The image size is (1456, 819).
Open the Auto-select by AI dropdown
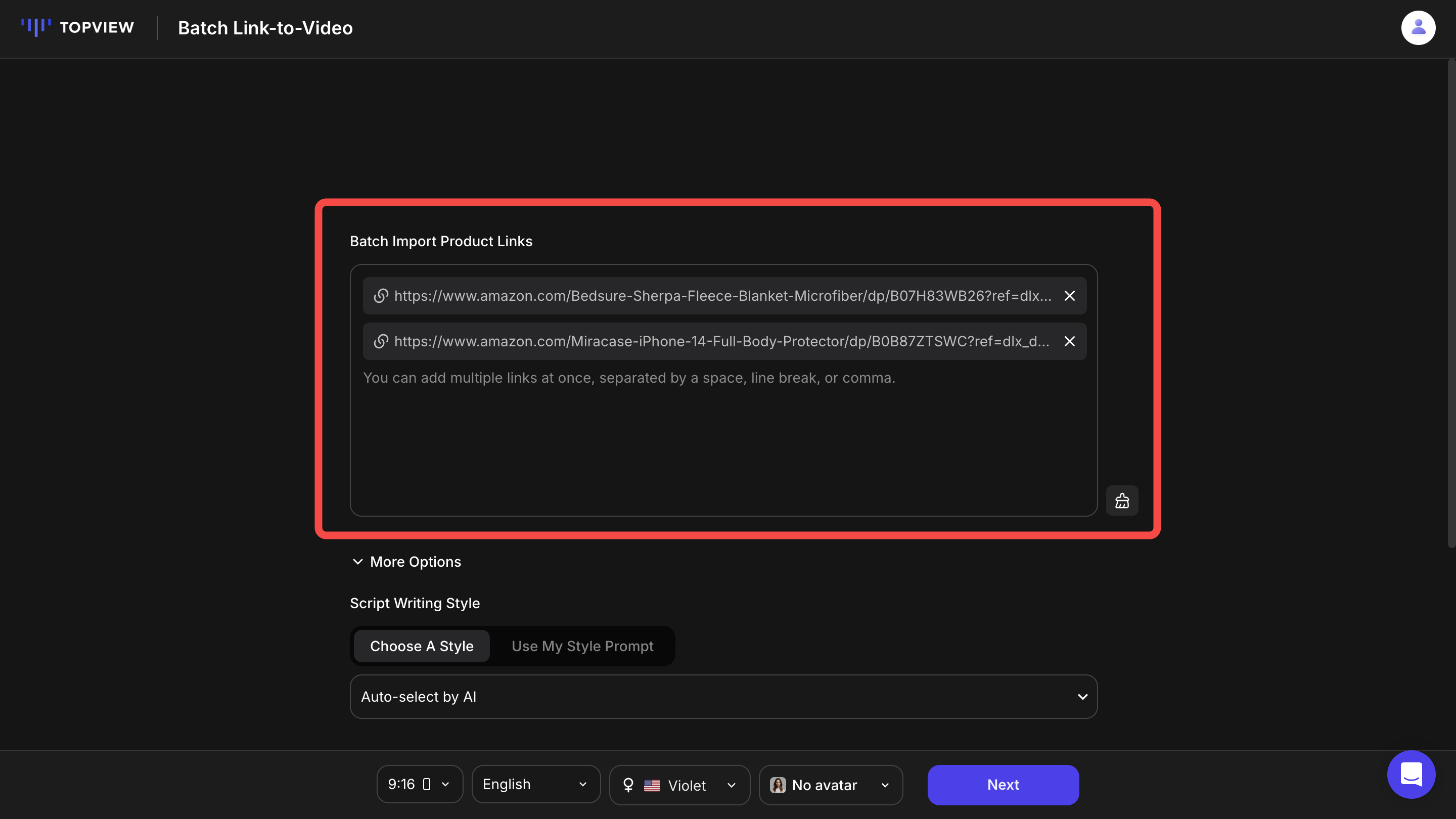723,696
